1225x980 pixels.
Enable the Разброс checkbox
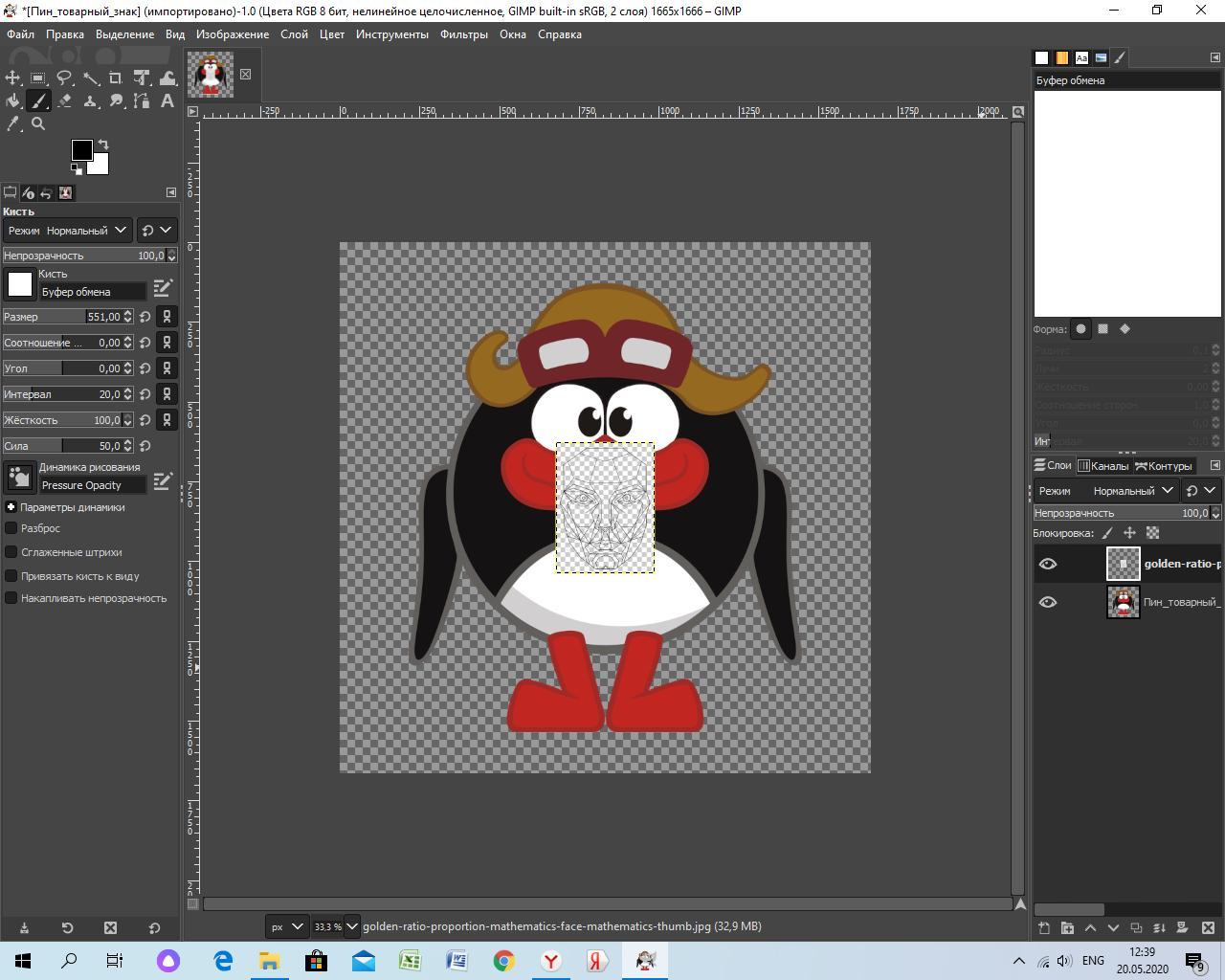click(x=11, y=528)
